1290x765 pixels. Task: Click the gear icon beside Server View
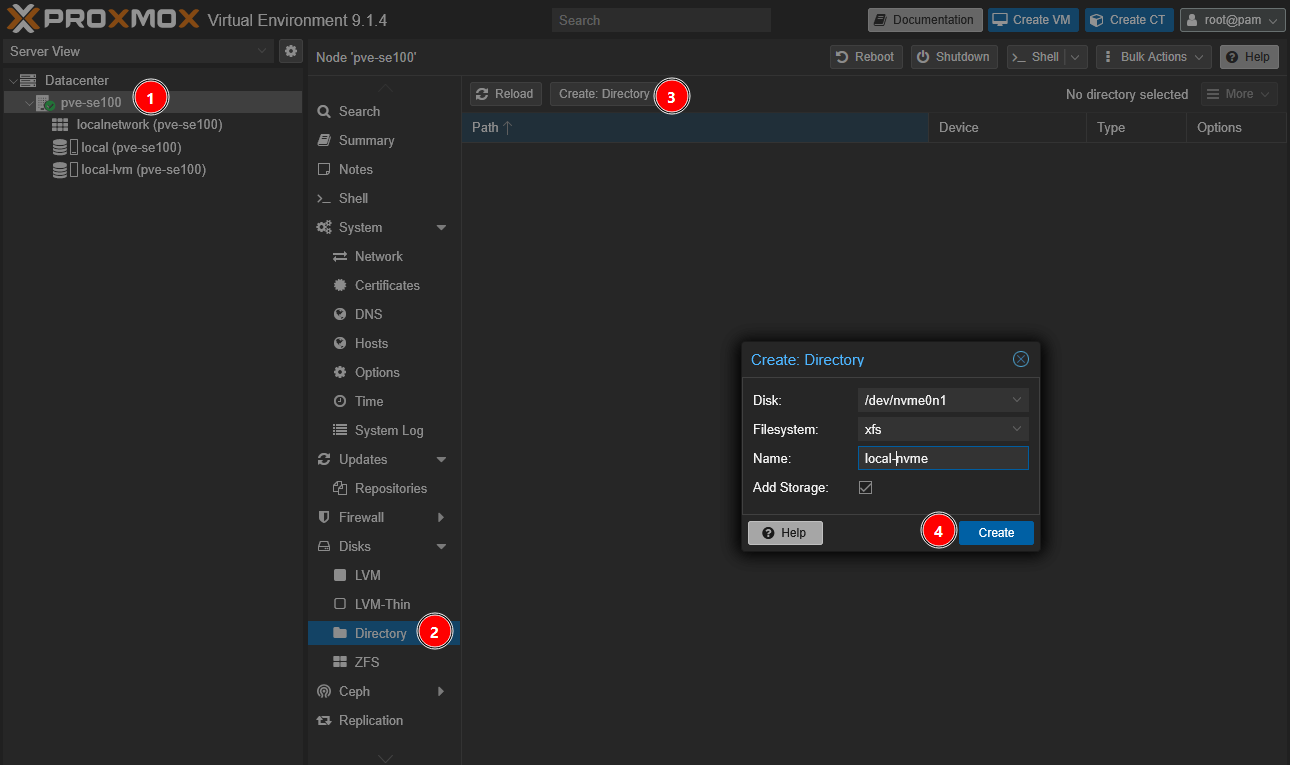click(290, 51)
